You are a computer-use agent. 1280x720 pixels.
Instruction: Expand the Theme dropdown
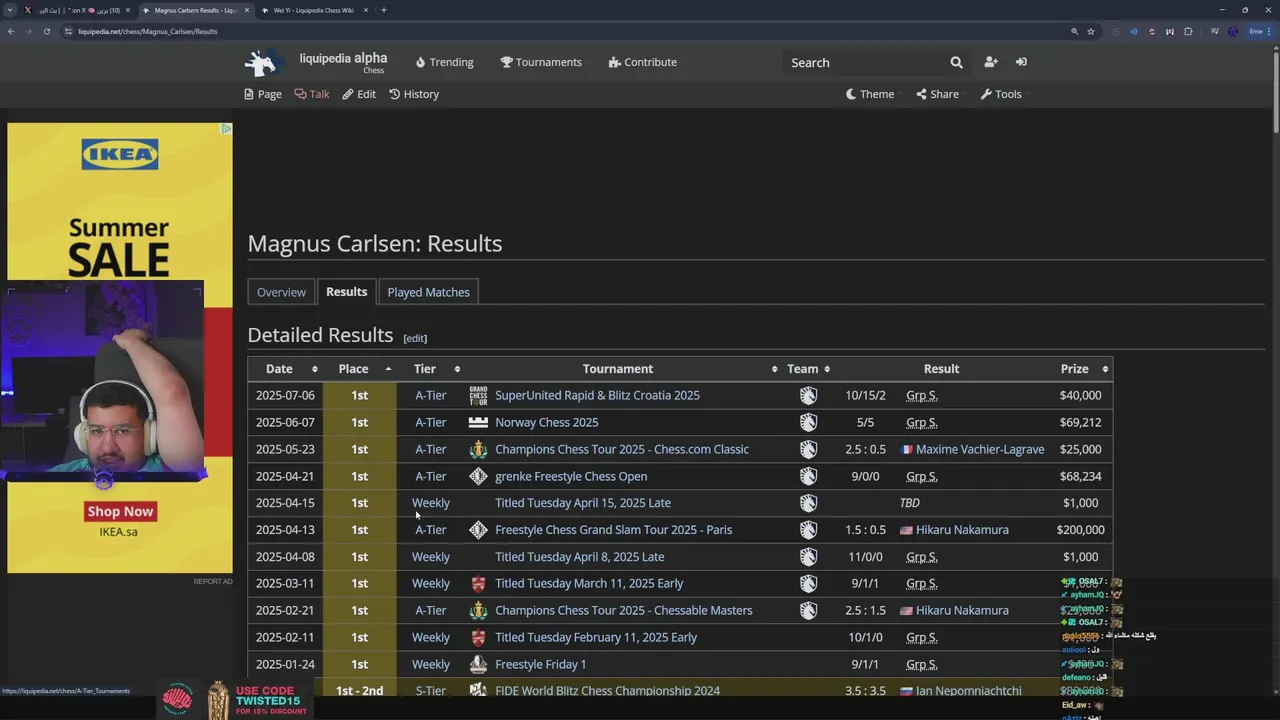pyautogui.click(x=871, y=94)
